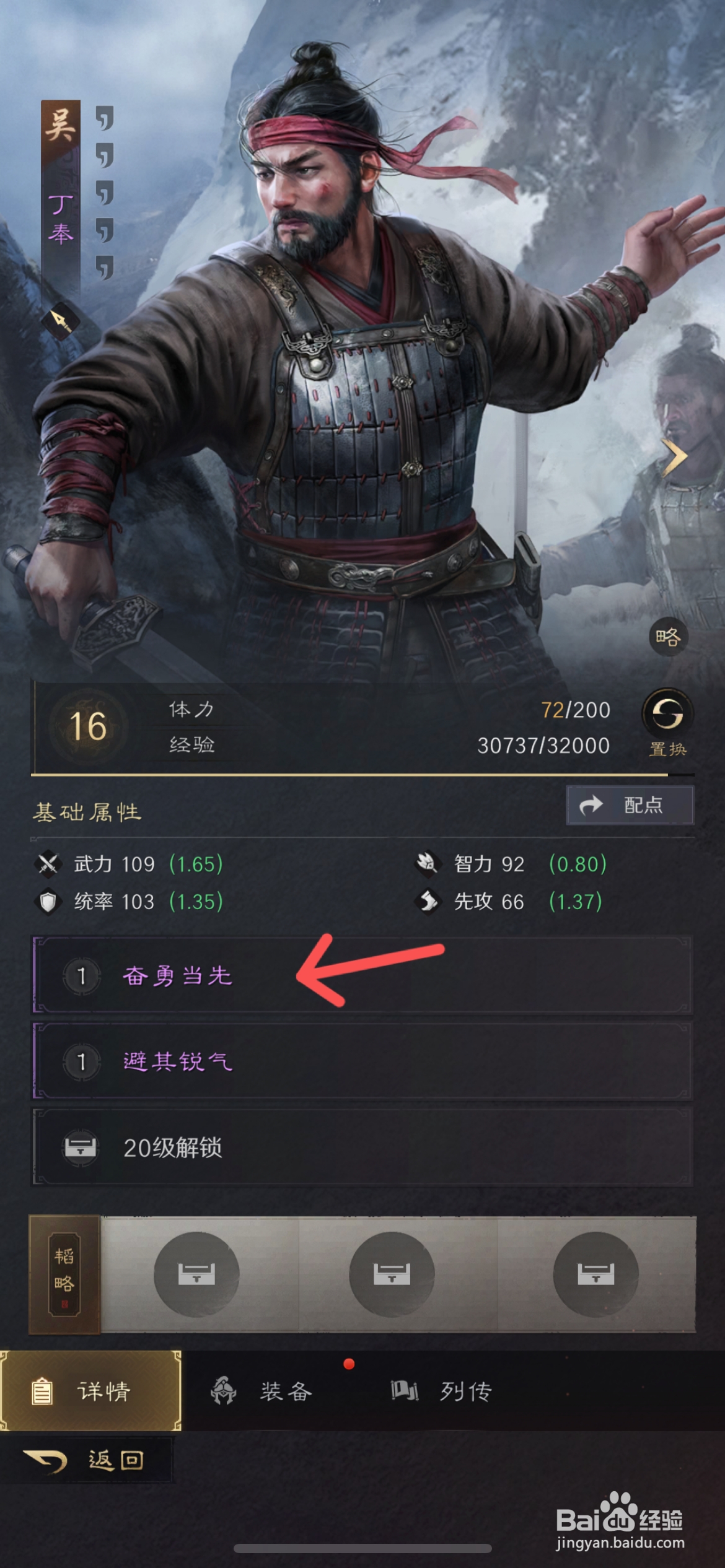Click the 配点 button
The width and height of the screenshot is (725, 1568).
[x=630, y=805]
